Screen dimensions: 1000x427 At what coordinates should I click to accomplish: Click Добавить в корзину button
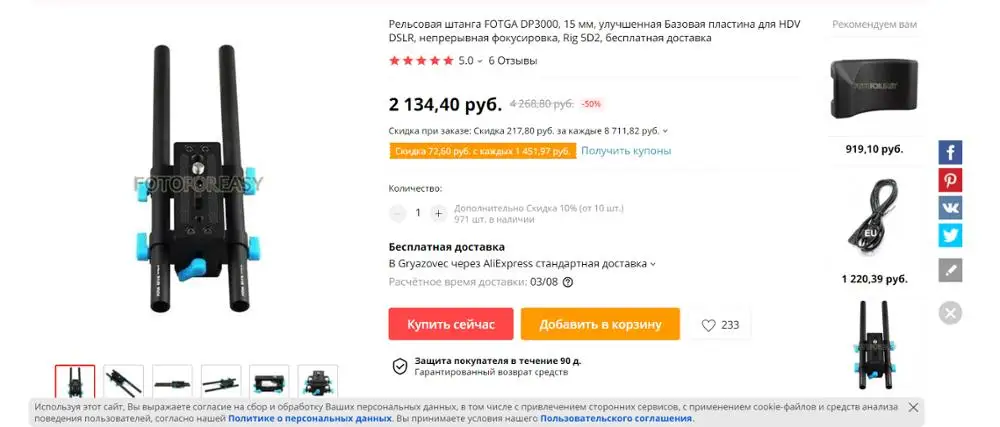(x=600, y=324)
